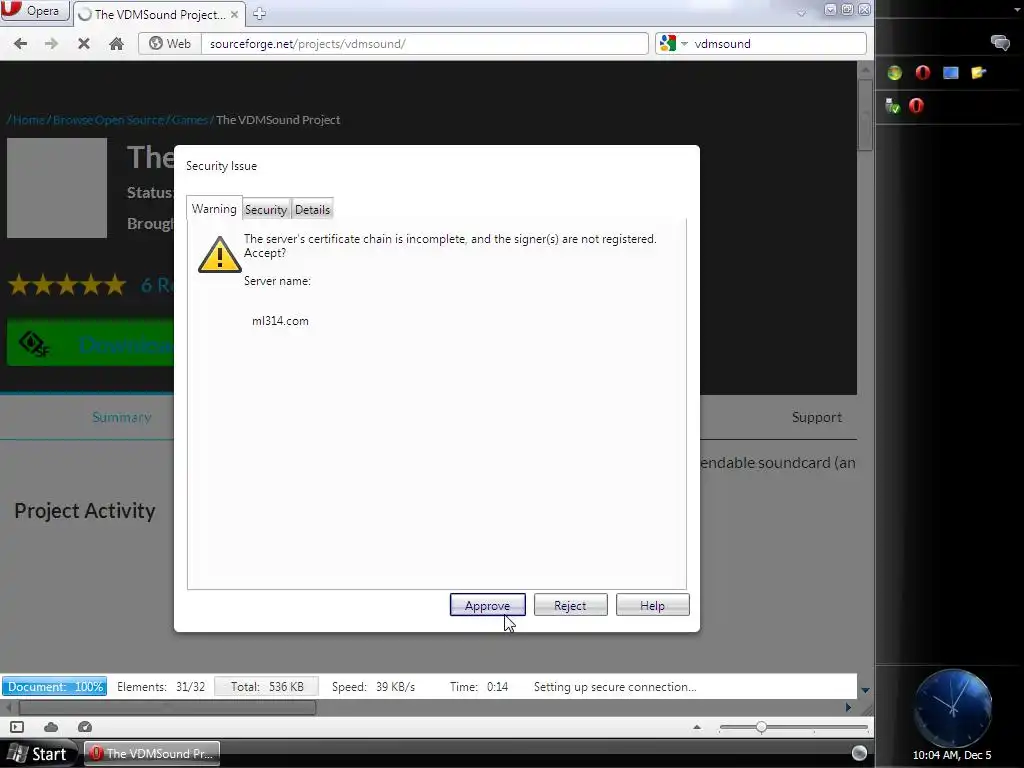Screen dimensions: 1024x768
Task: Click the ml314.com server name
Action: pyautogui.click(x=280, y=321)
